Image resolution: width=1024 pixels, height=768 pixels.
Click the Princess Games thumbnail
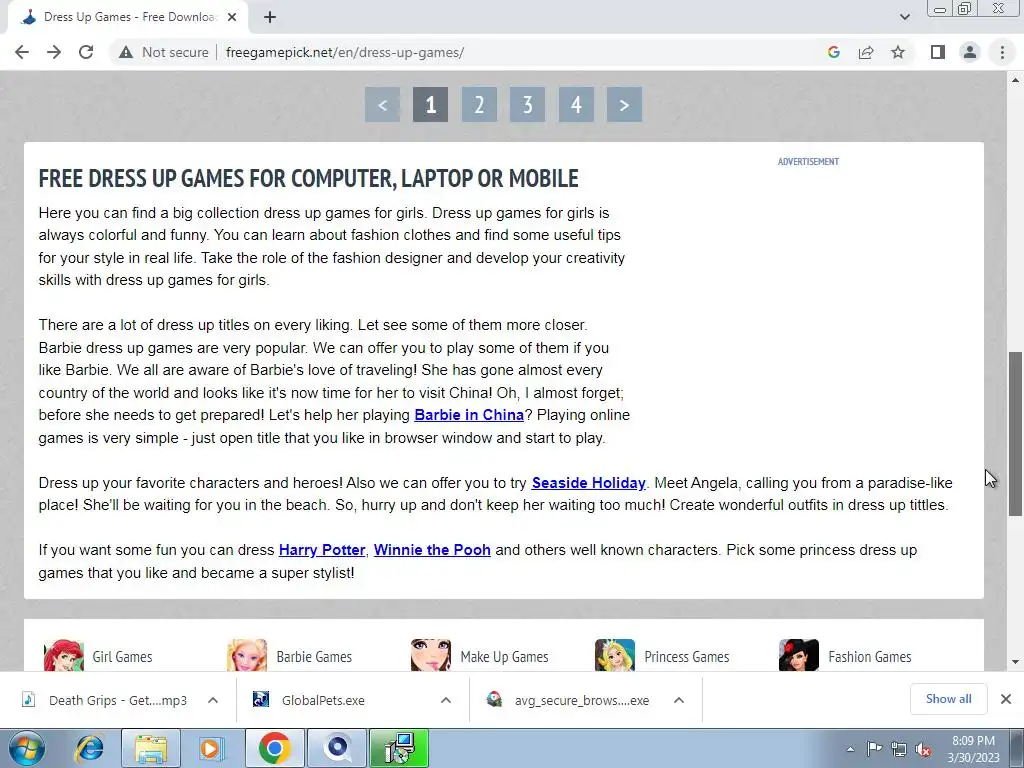(x=615, y=655)
